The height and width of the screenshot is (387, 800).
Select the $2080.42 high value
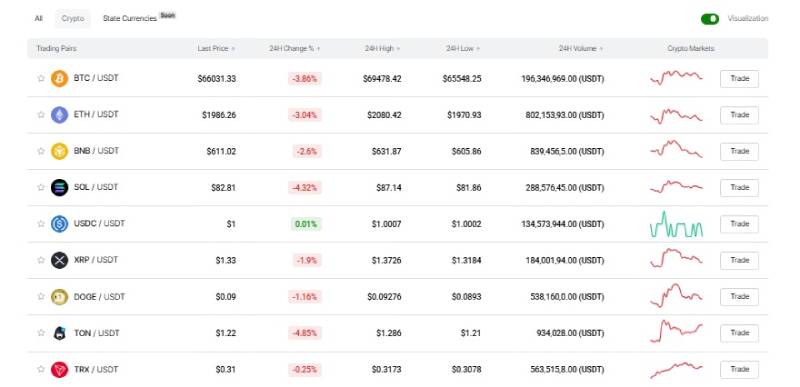tap(384, 115)
